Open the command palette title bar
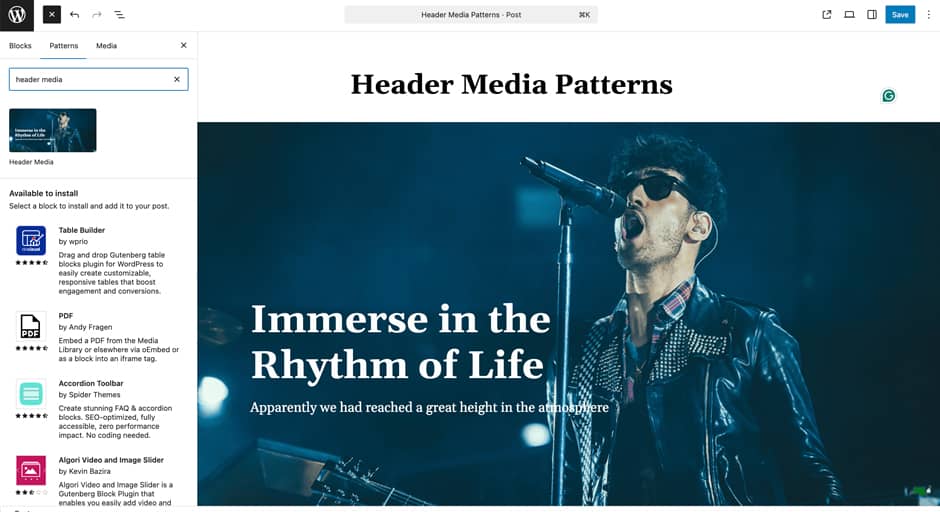 [471, 15]
